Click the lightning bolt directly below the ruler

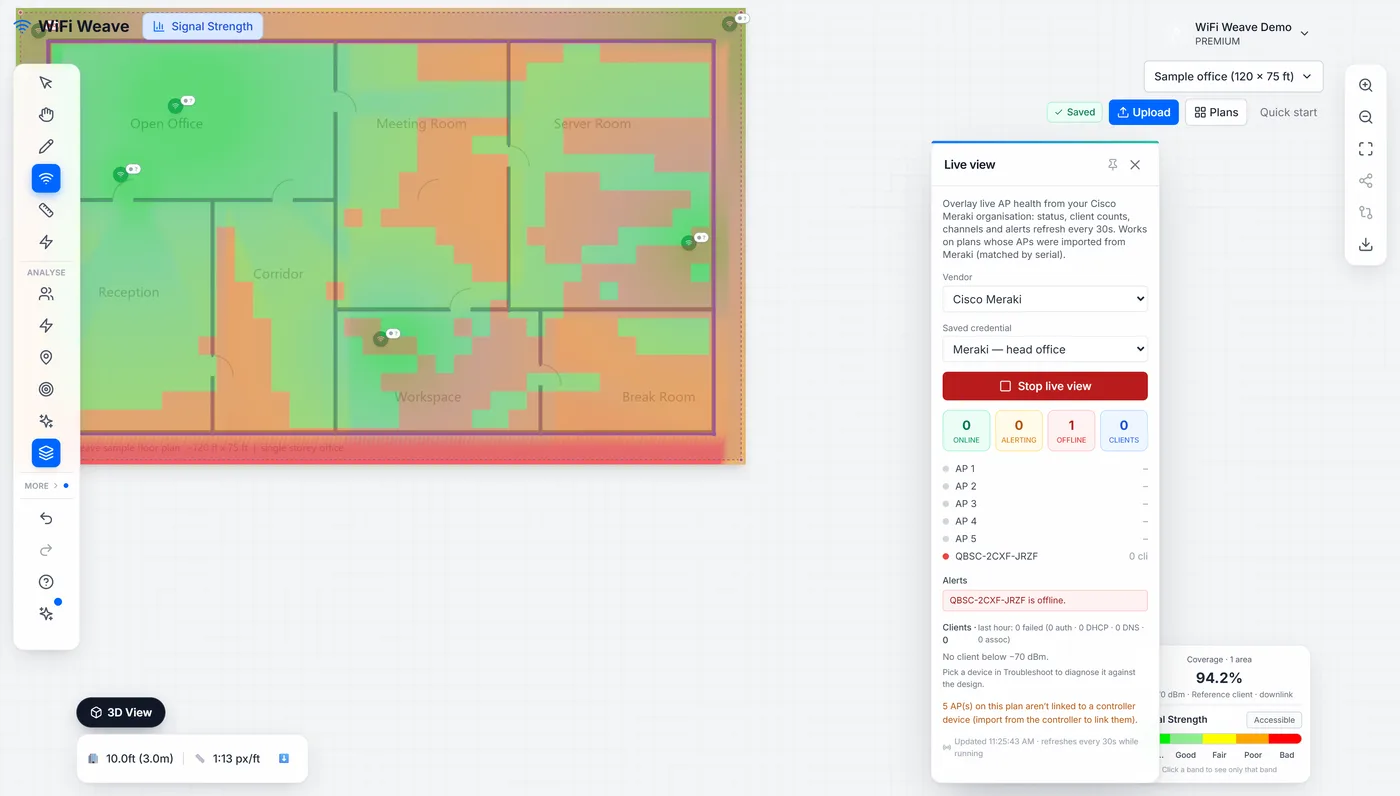(46, 242)
